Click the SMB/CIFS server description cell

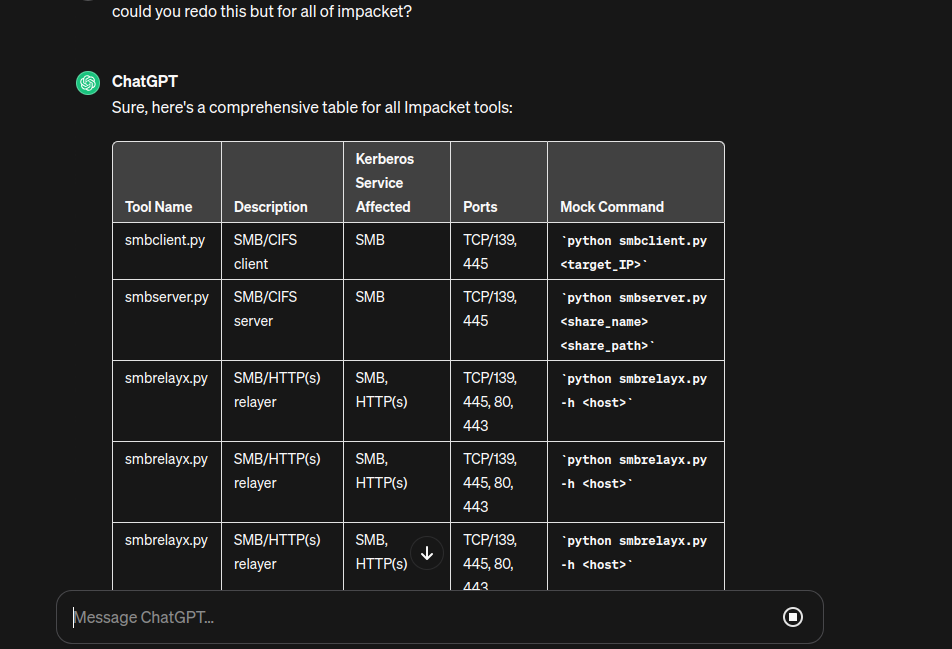(x=265, y=309)
